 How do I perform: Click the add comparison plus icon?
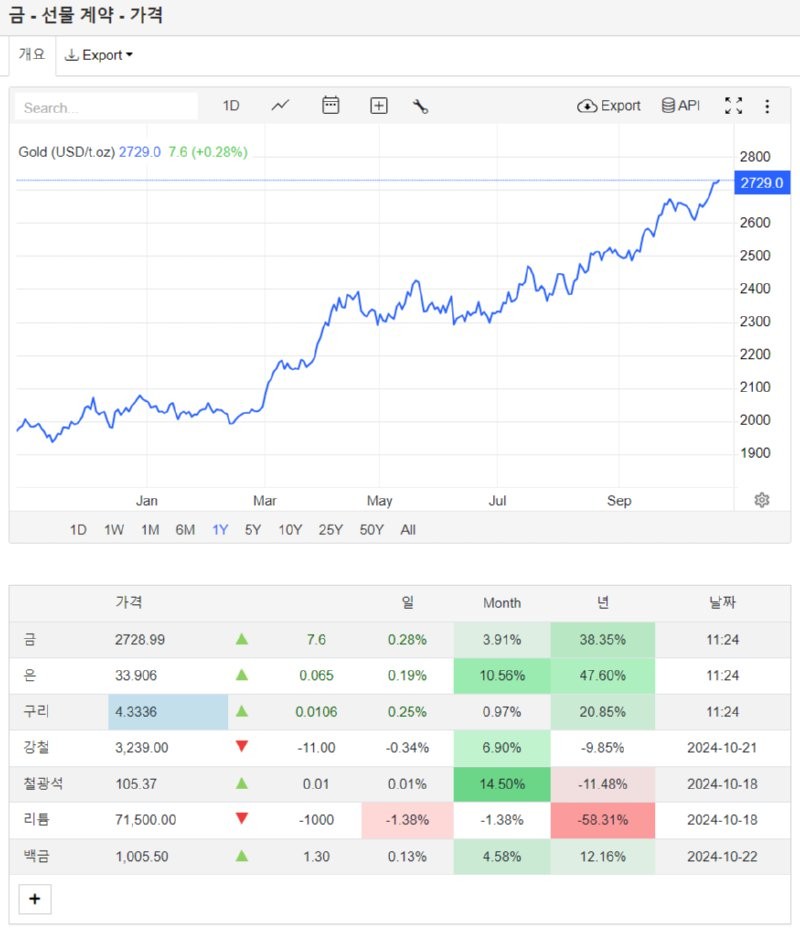click(379, 106)
